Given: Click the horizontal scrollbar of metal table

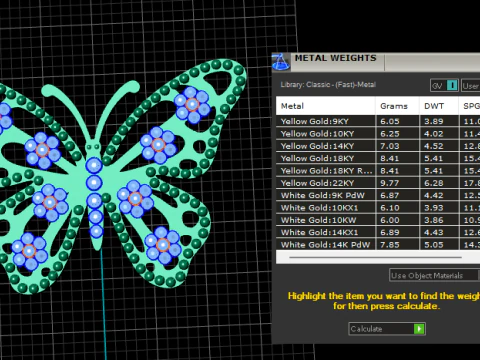Looking at the screenshot, I should (x=375, y=257).
